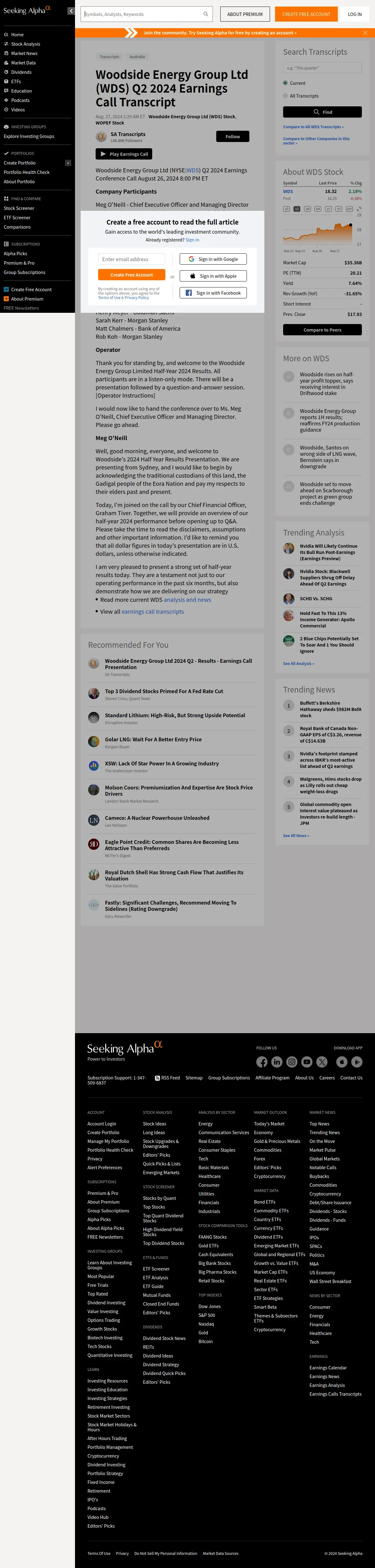The width and height of the screenshot is (375, 1568).
Task: Select the 1Y chart range toggle
Action: pyautogui.click(x=328, y=209)
